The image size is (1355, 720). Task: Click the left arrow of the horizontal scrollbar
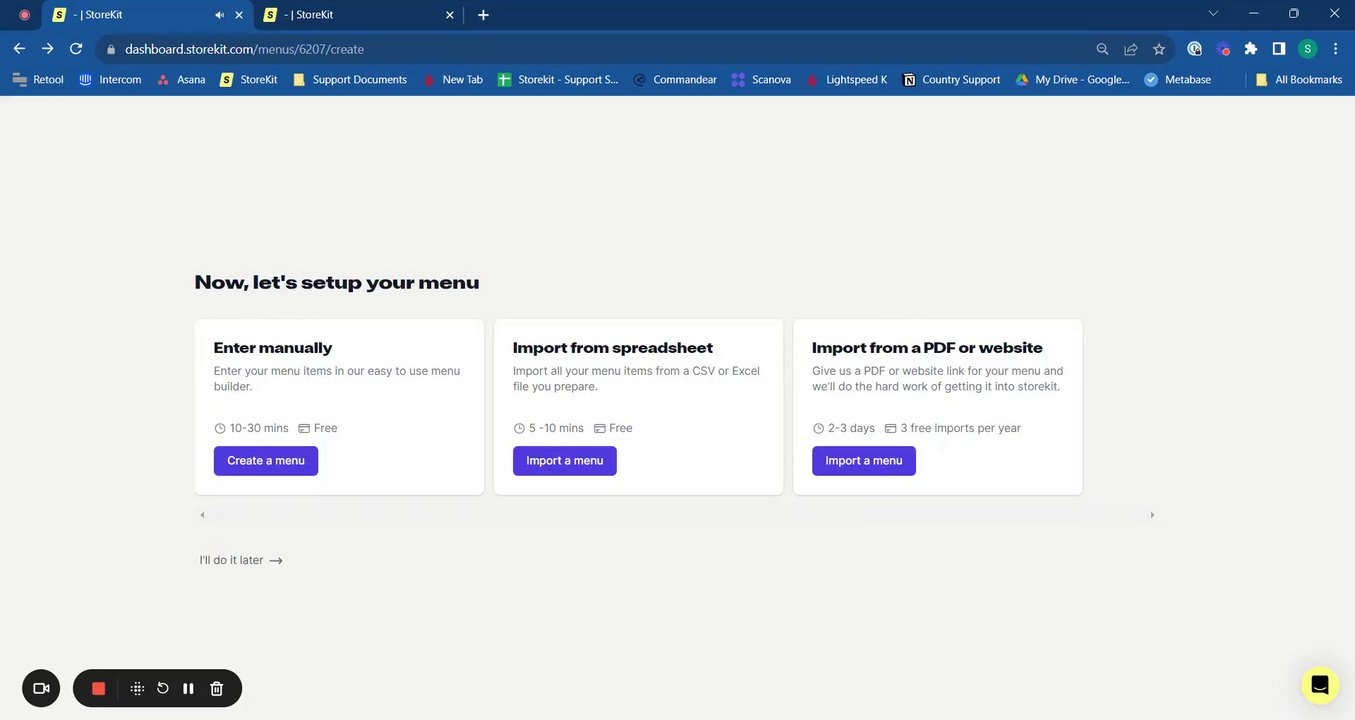(202, 515)
